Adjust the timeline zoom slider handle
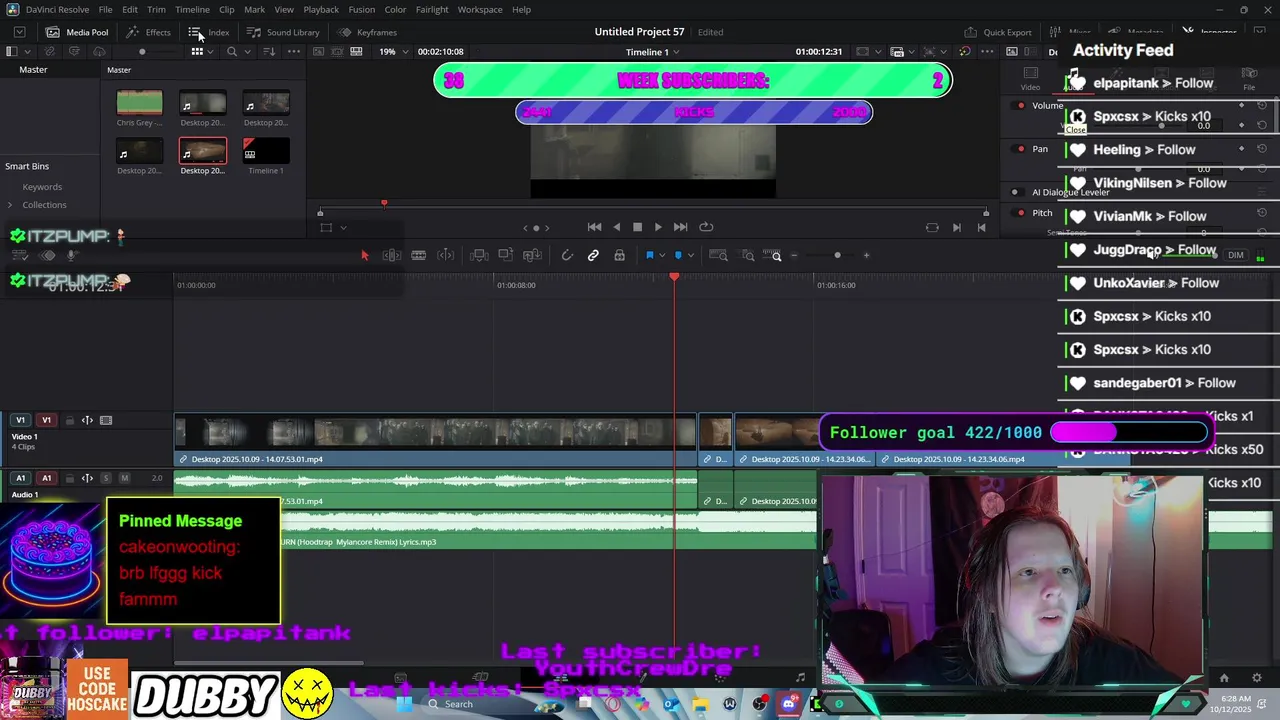Viewport: 1280px width, 720px height. tap(837, 256)
